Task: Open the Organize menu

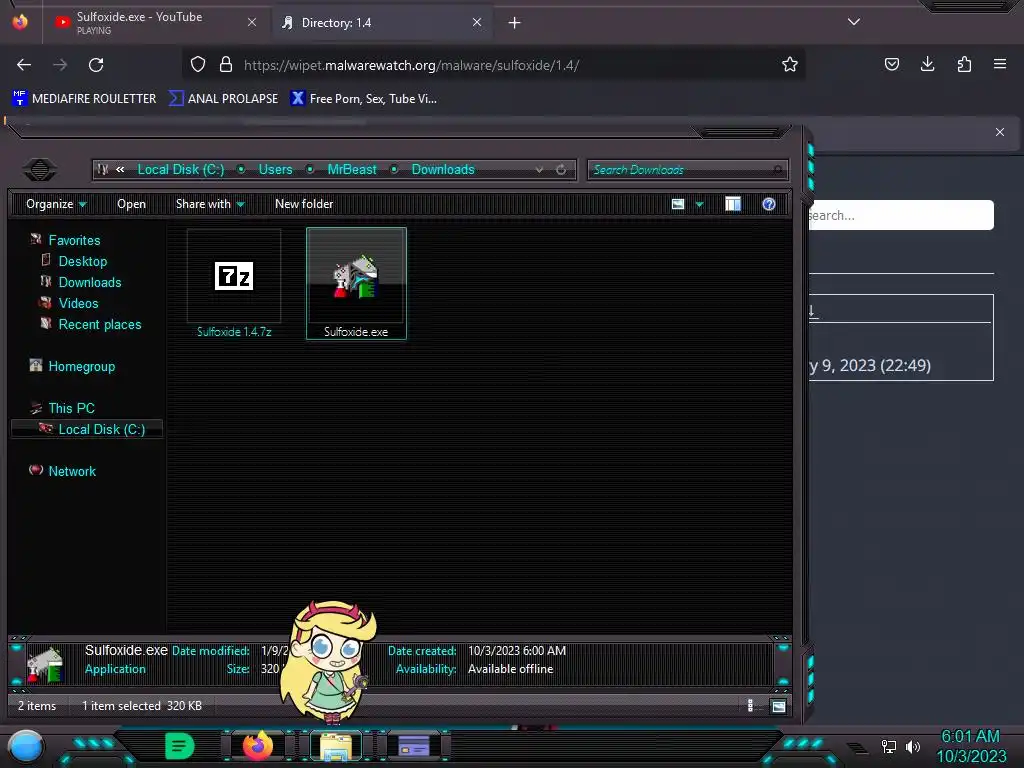Action: (x=56, y=204)
